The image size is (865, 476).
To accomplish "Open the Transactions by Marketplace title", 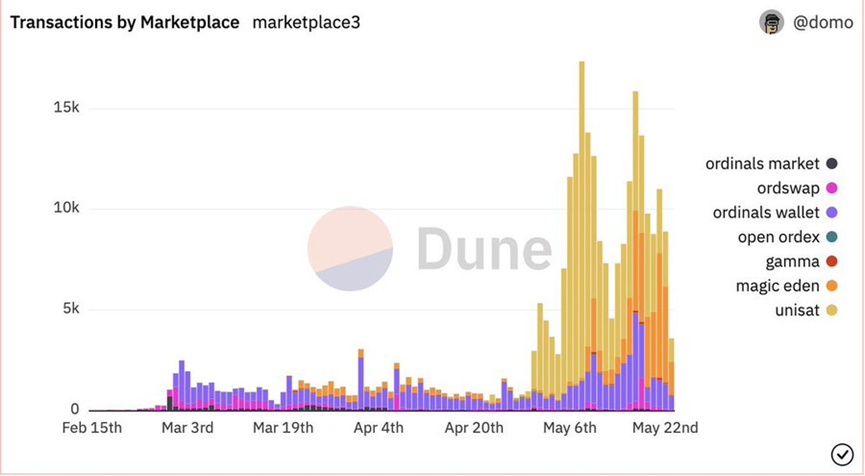I will point(125,23).
